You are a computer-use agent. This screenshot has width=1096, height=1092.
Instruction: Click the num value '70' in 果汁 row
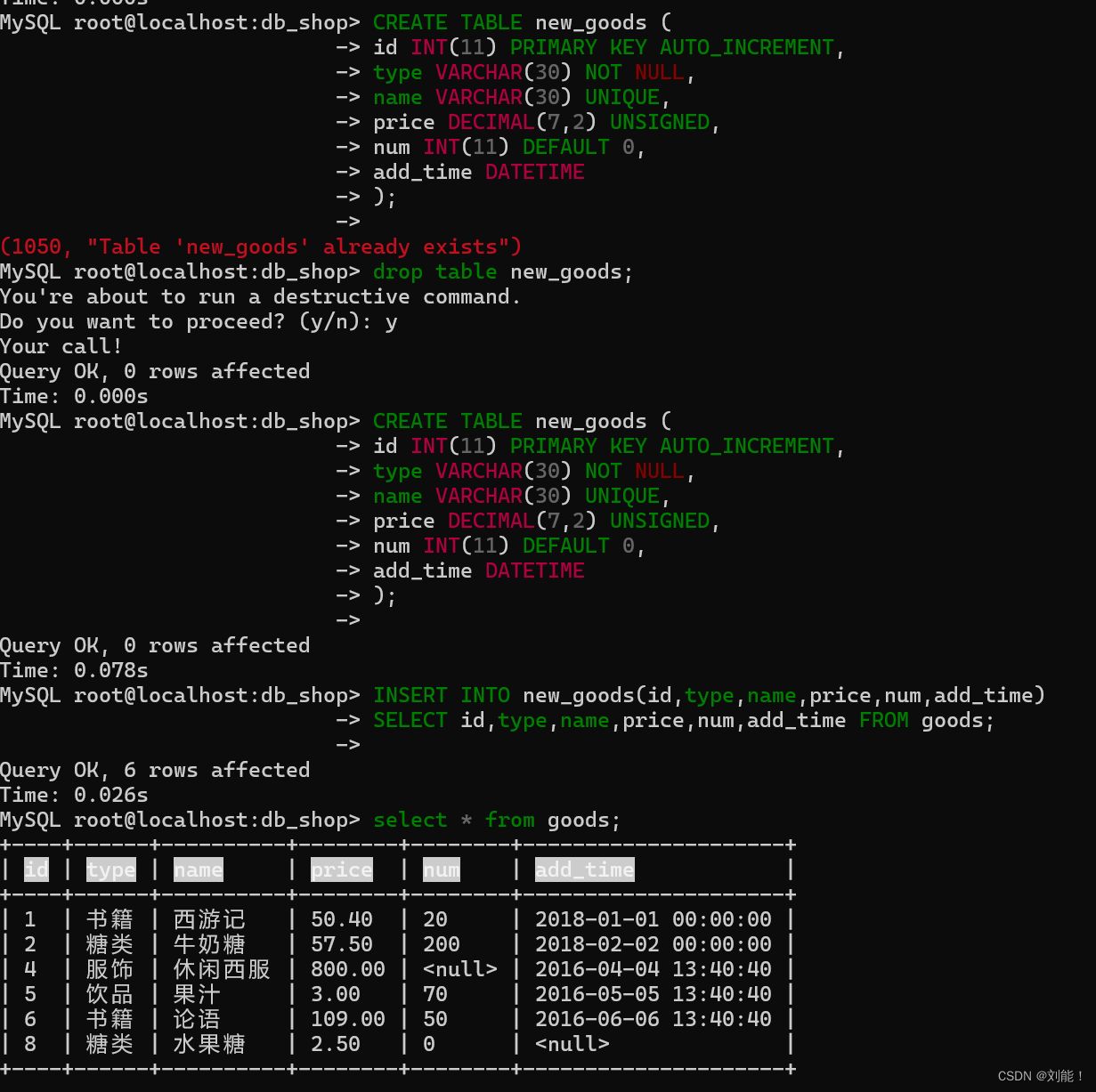coord(435,994)
